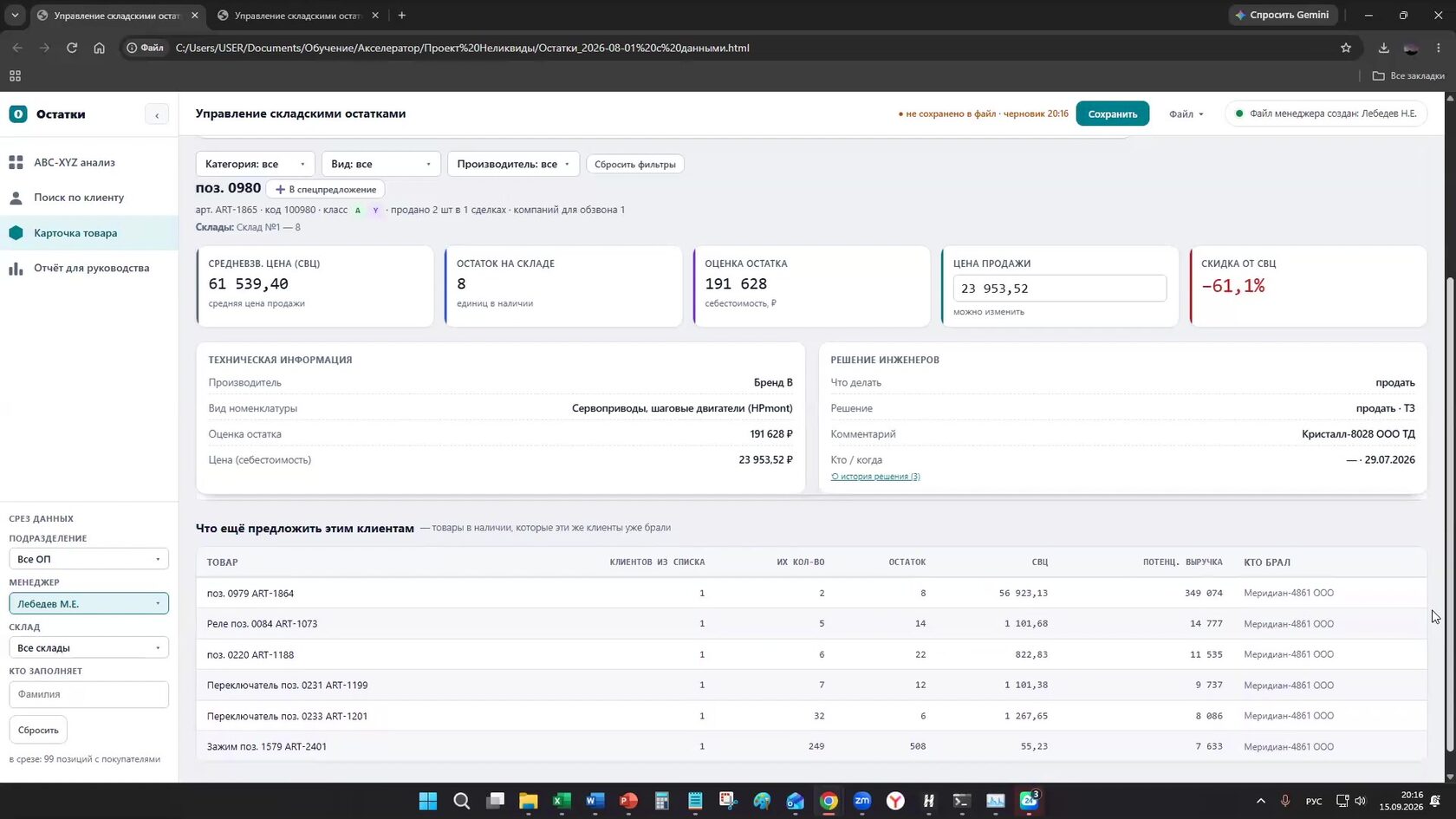Click the Сохранить button
Viewport: 1456px width, 819px height.
coord(1113,114)
